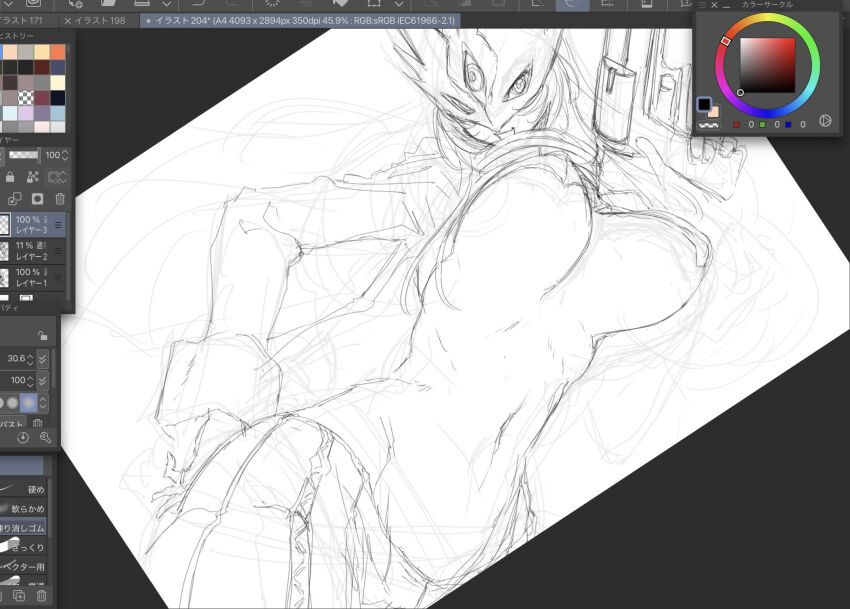Click the red R value field
Viewport: 850px width, 609px height.
[x=751, y=125]
